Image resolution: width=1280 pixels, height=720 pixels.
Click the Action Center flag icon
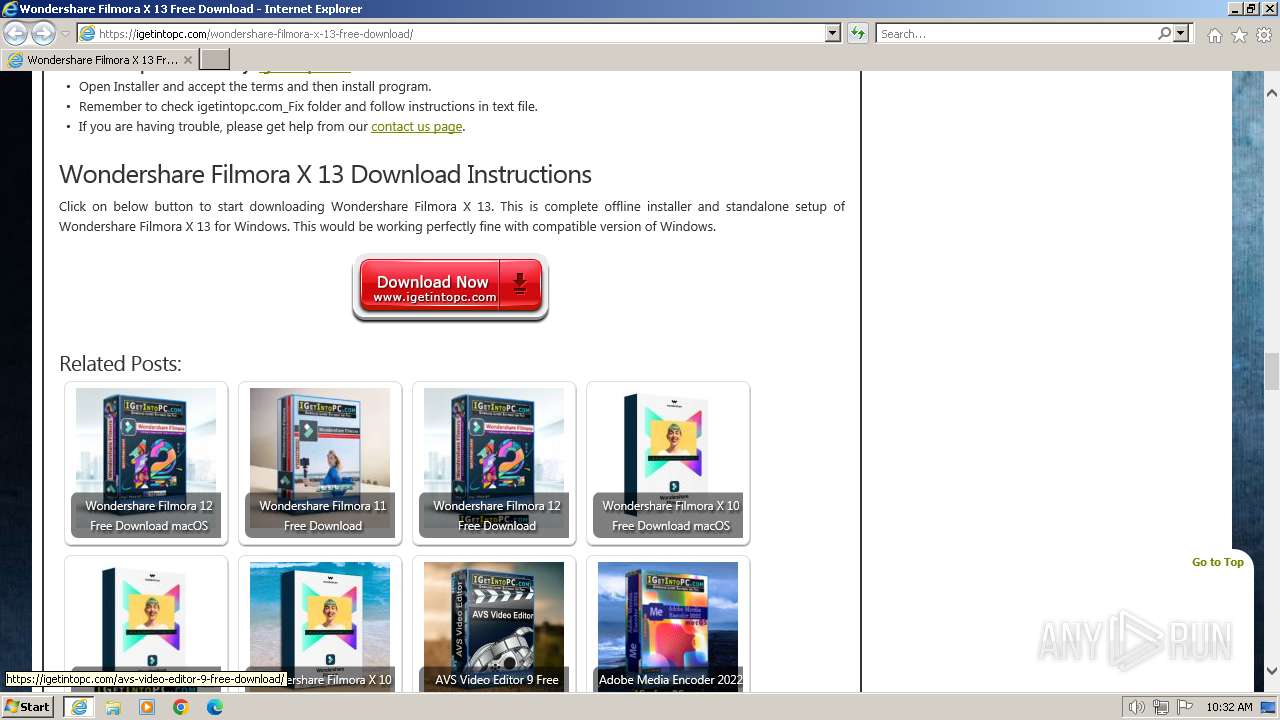1185,707
